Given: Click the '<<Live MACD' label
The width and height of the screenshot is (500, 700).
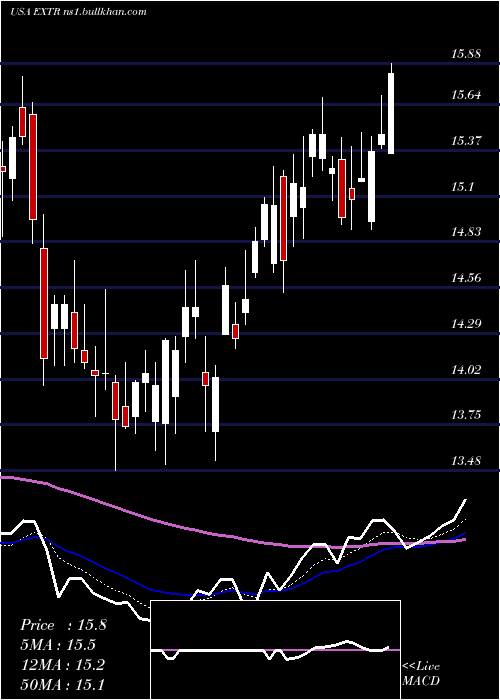Looking at the screenshot, I should pyautogui.click(x=421, y=673).
